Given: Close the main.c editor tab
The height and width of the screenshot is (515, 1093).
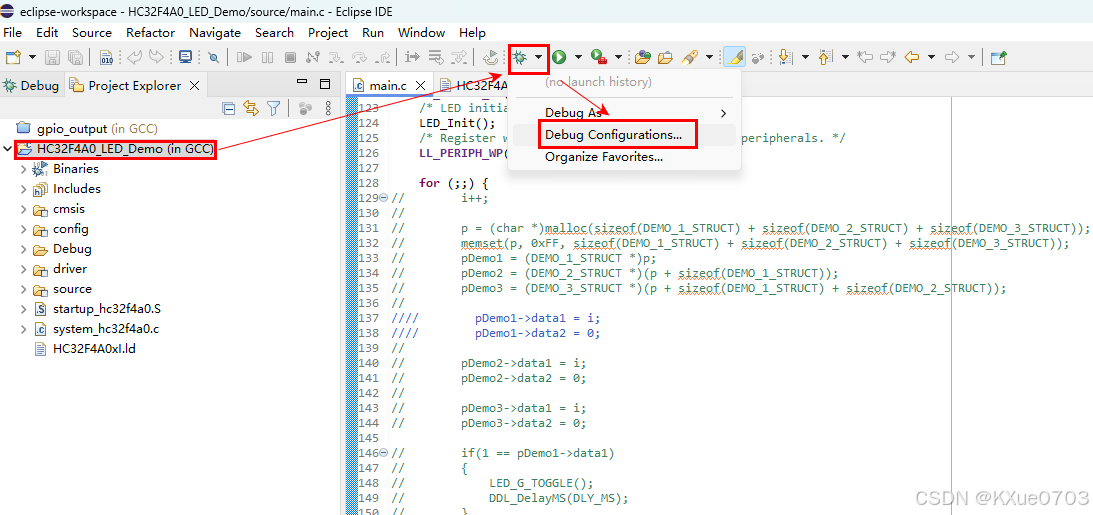Looking at the screenshot, I should click(x=420, y=86).
